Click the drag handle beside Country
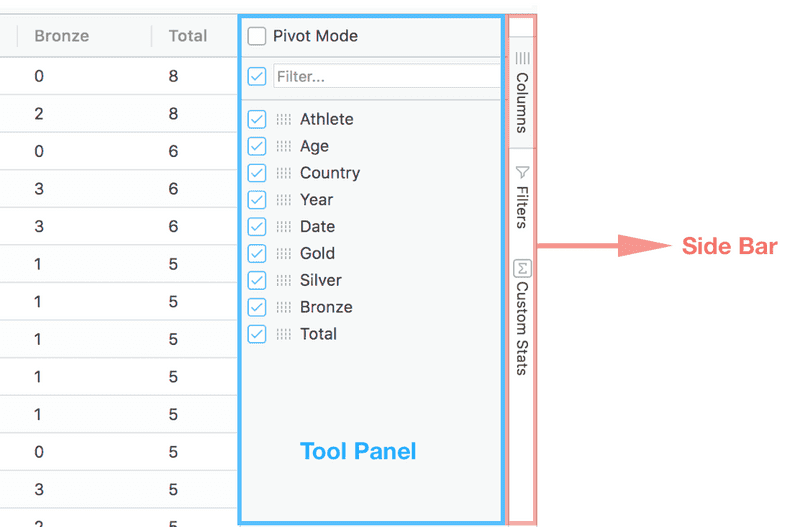Viewport: 800px width, 527px height. 284,173
